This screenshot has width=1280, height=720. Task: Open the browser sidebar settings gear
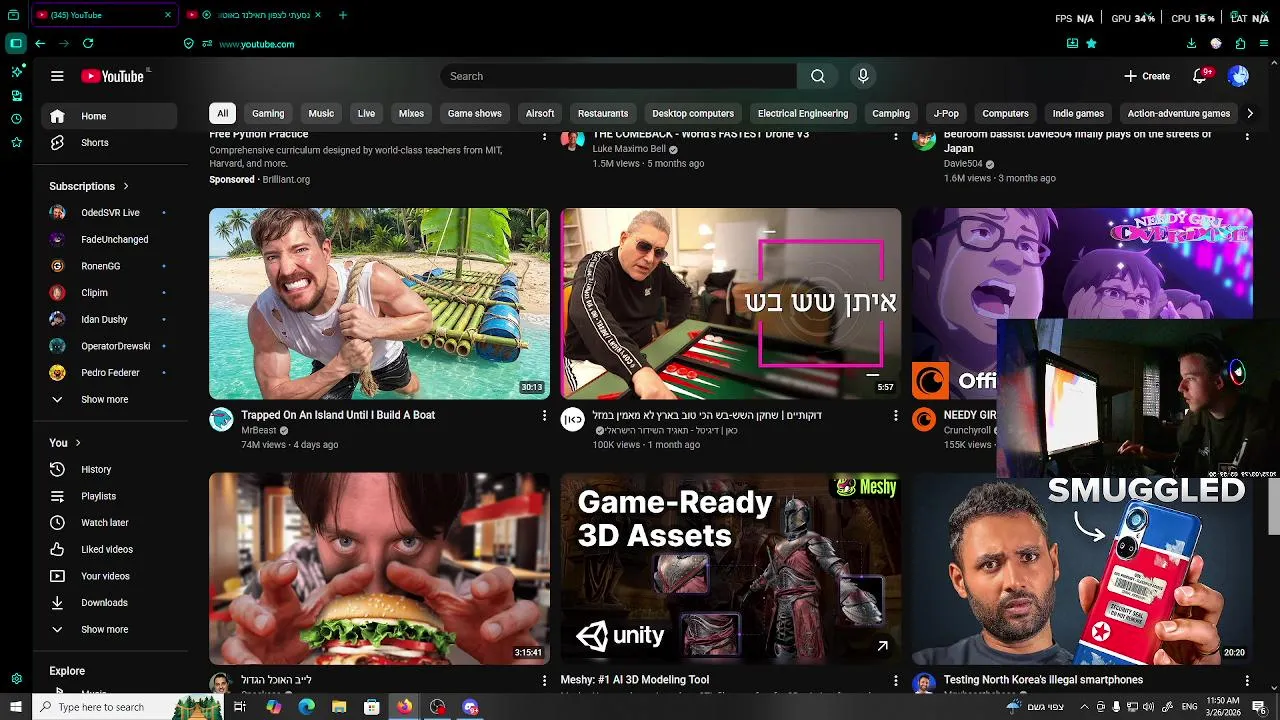click(x=16, y=679)
